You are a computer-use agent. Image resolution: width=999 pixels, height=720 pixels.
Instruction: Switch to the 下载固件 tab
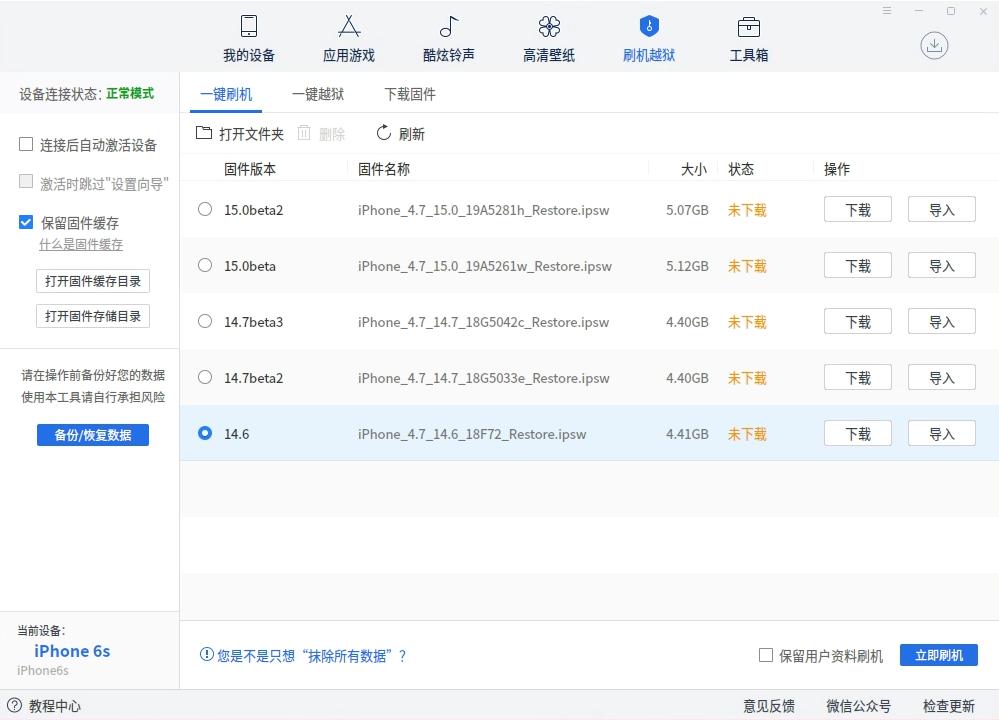409,93
